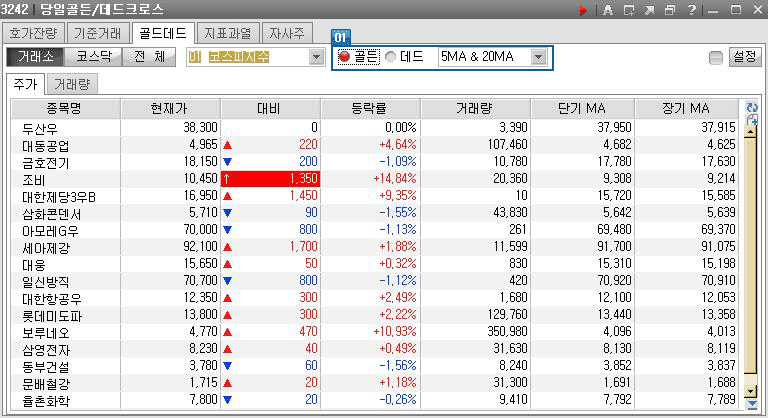
Task: Open help with the question mark icon
Action: pyautogui.click(x=690, y=10)
